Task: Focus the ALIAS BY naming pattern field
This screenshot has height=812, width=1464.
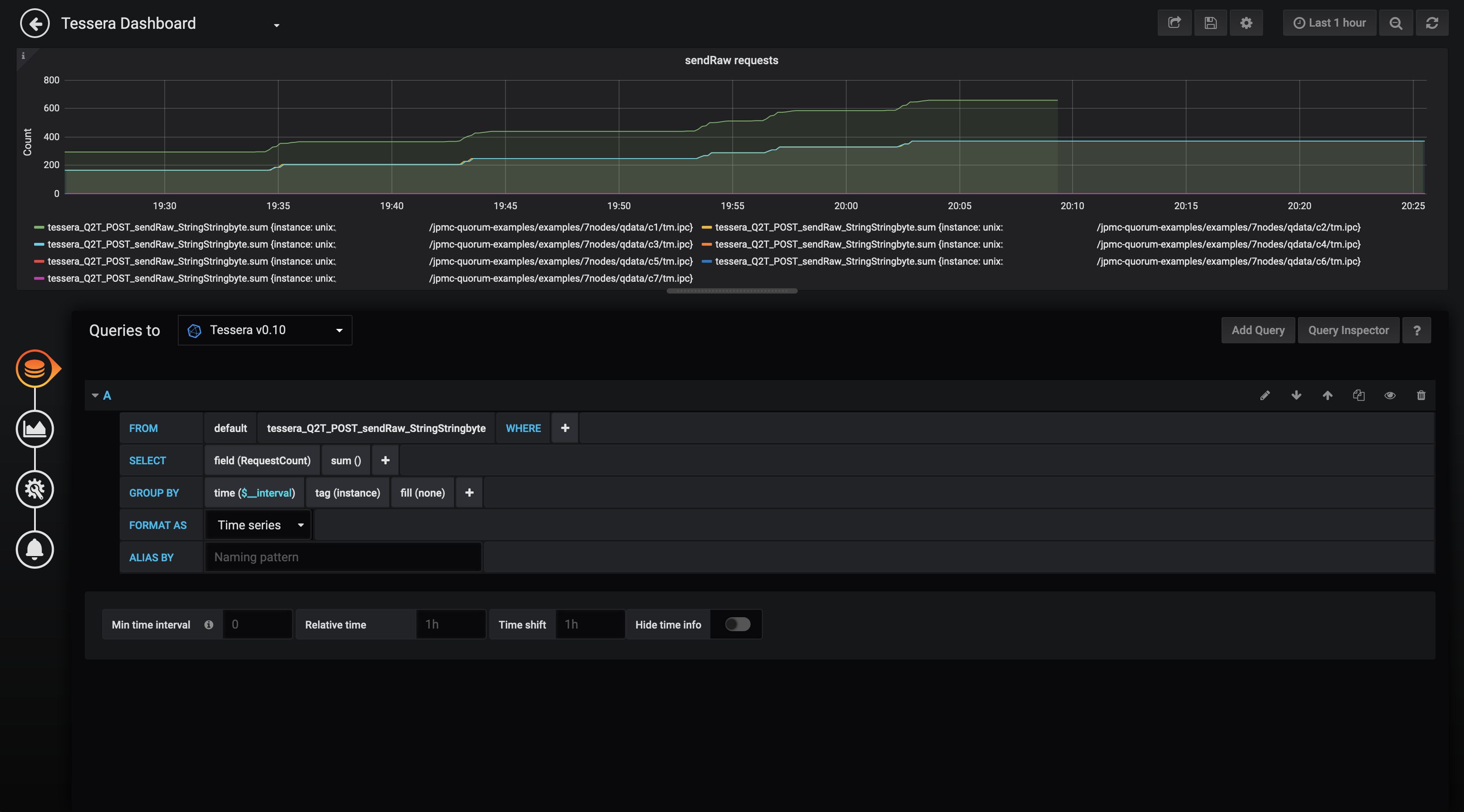Action: click(343, 557)
